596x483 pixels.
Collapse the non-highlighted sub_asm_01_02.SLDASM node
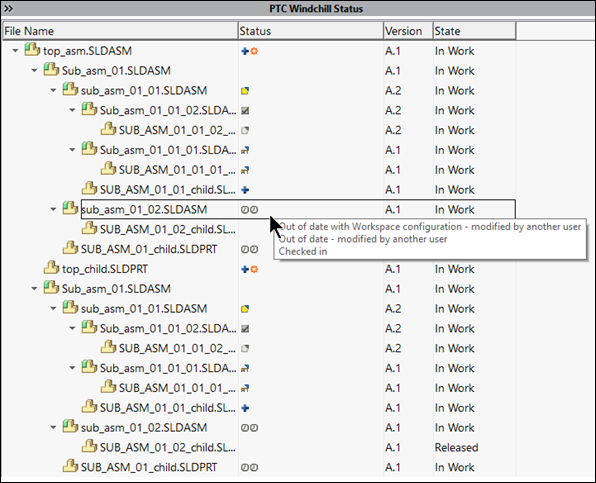coord(53,427)
